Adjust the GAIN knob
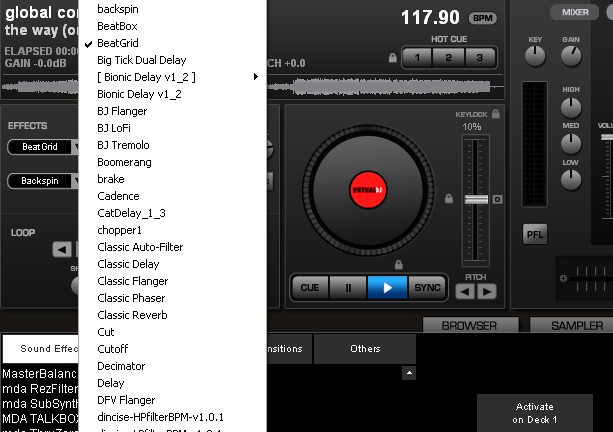The image size is (613, 432). (571, 56)
